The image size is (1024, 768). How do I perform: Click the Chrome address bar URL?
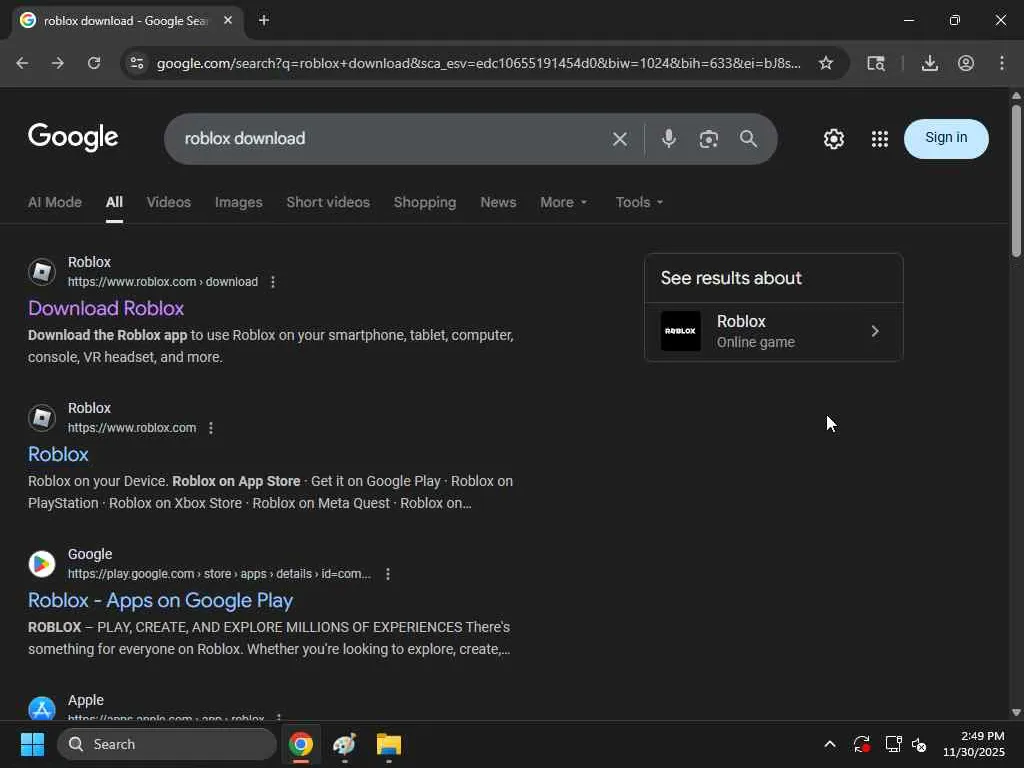(478, 63)
